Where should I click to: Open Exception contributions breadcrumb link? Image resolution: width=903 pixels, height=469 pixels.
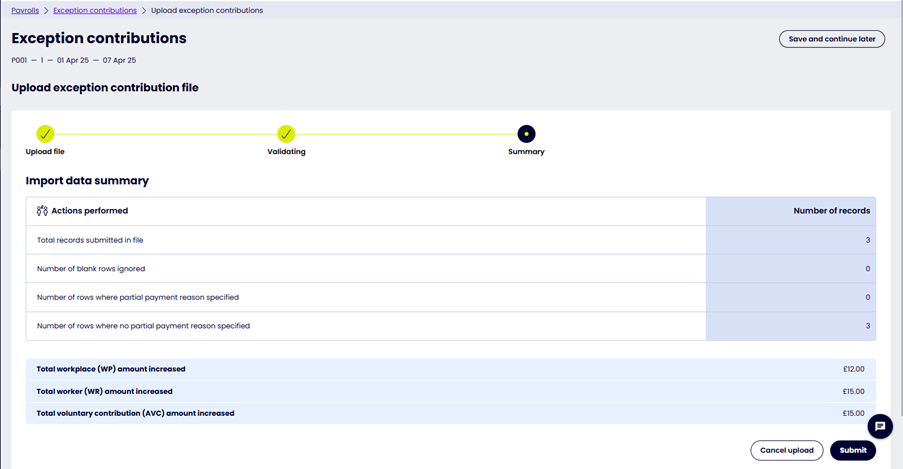(x=95, y=11)
